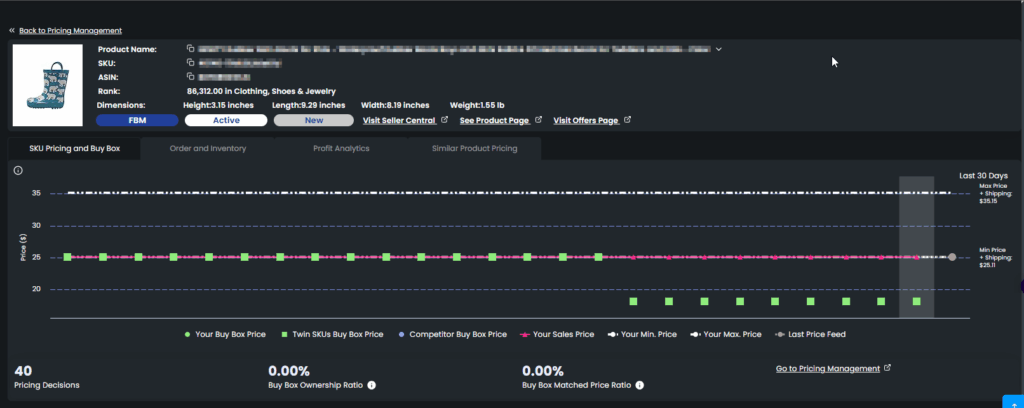Viewport: 1024px width, 408px height.
Task: Click the chart info icon
Action: [18, 171]
